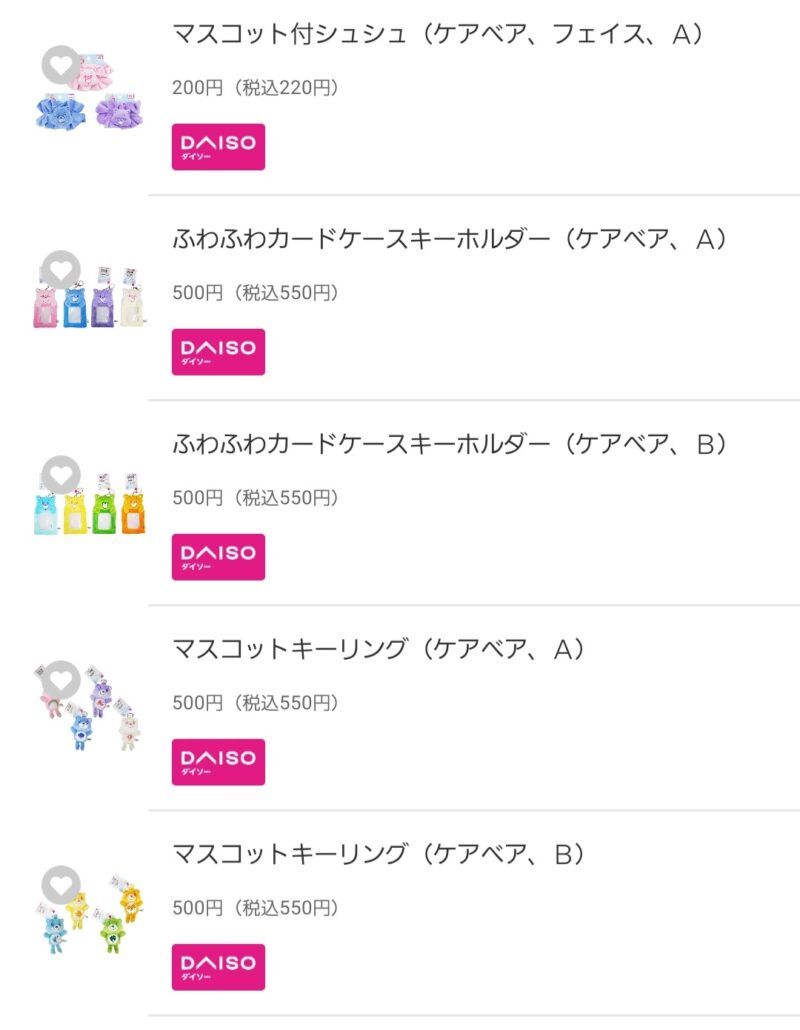Open ふわふわカードケースキーホルダー（ケアベア、B） title
Image resolution: width=800 pixels, height=1030 pixels.
449,445
